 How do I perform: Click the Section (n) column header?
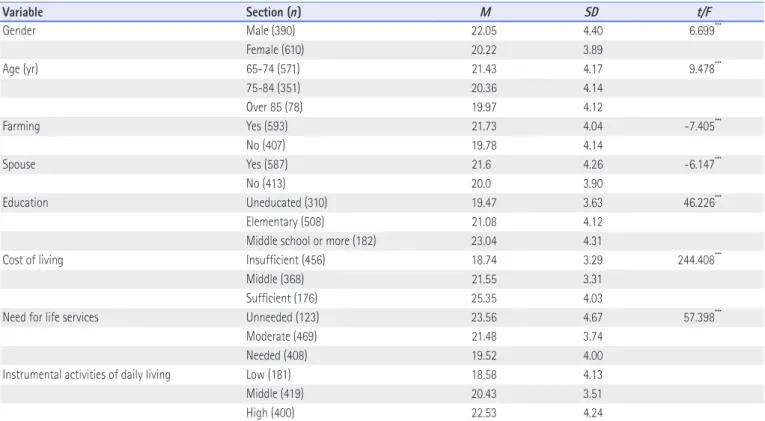coord(273,12)
